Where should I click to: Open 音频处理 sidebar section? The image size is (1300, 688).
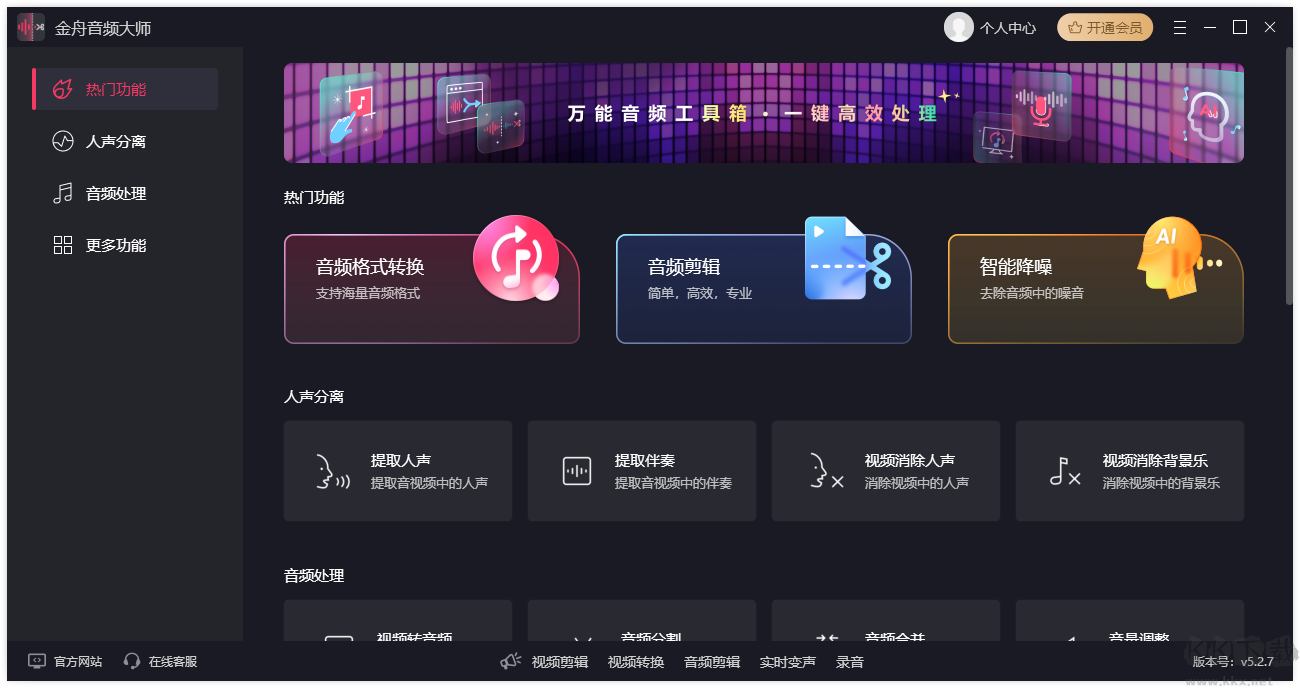coord(116,193)
